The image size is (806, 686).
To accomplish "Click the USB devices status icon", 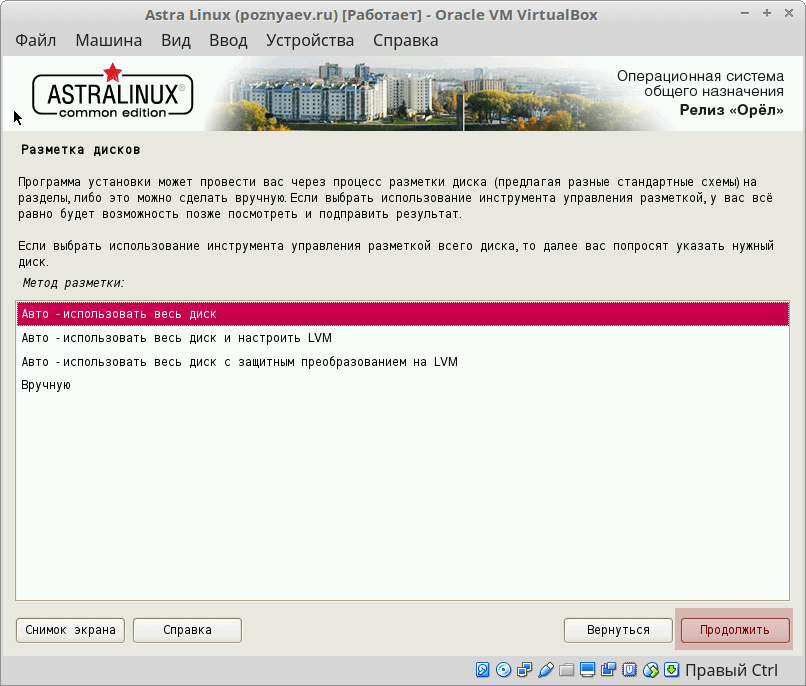I will (x=545, y=670).
